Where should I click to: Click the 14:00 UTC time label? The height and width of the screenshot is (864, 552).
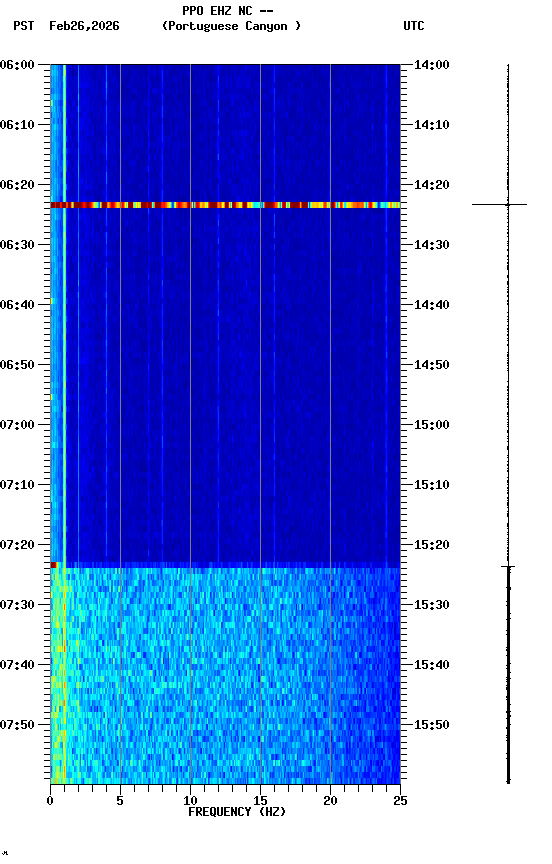tap(432, 65)
